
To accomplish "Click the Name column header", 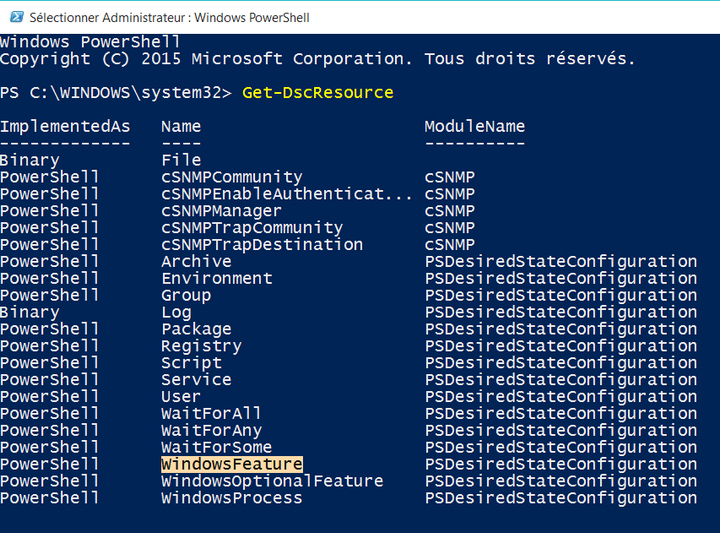I will (181, 126).
